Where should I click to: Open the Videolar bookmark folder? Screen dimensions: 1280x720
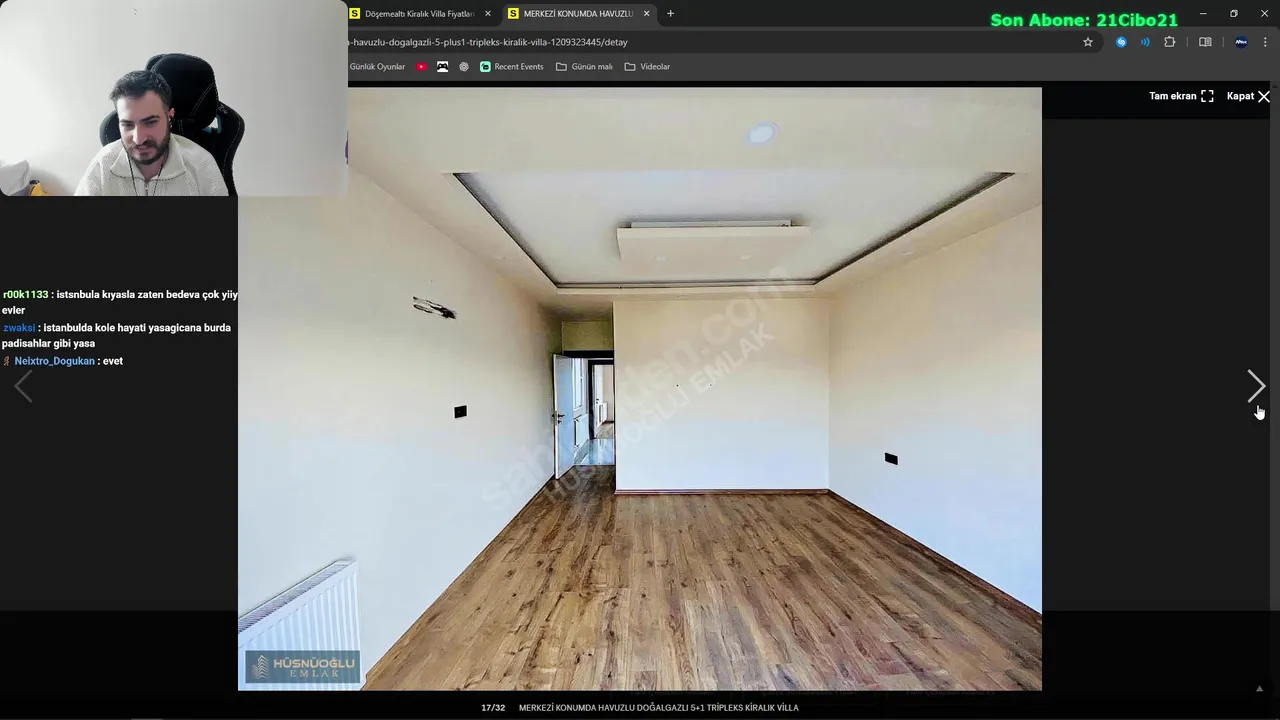click(x=647, y=67)
